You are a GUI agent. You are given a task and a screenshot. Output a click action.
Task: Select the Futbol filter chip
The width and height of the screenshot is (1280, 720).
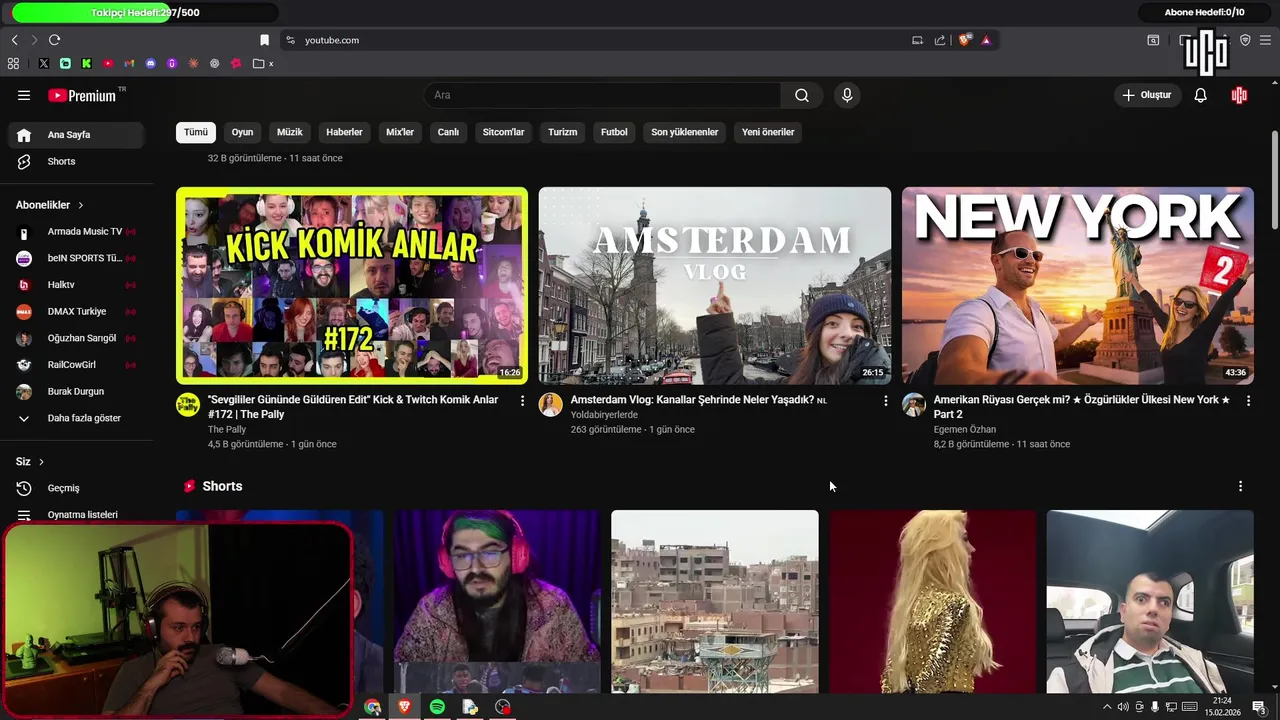tap(614, 132)
